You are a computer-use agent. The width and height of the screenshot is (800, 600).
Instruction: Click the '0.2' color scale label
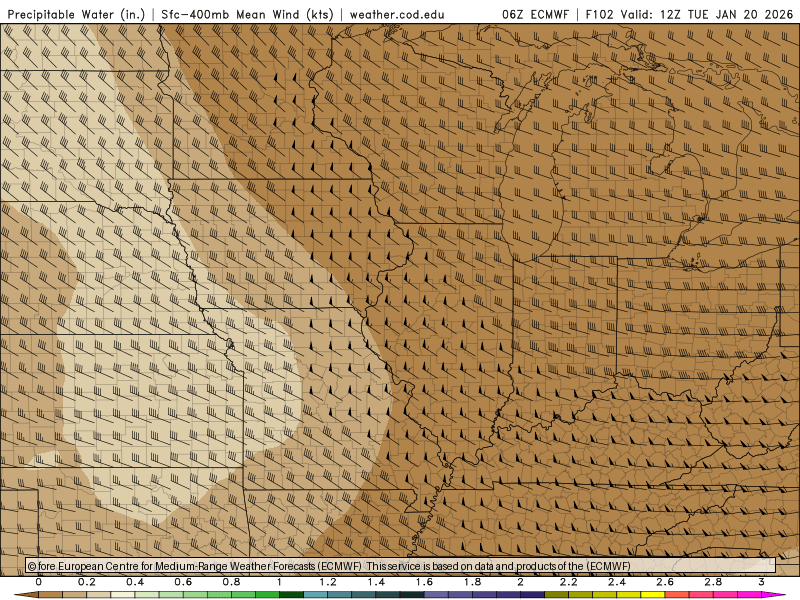[87, 582]
